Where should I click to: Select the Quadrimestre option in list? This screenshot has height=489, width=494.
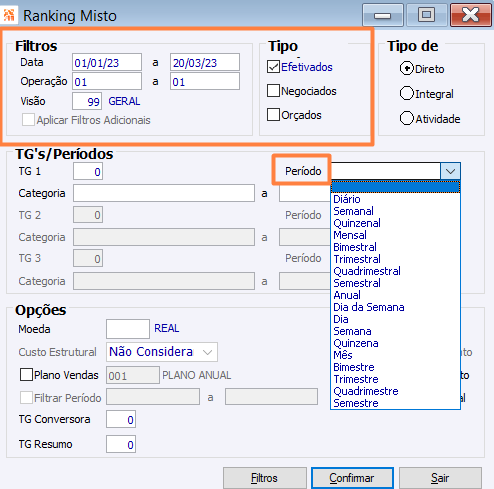click(x=395, y=391)
